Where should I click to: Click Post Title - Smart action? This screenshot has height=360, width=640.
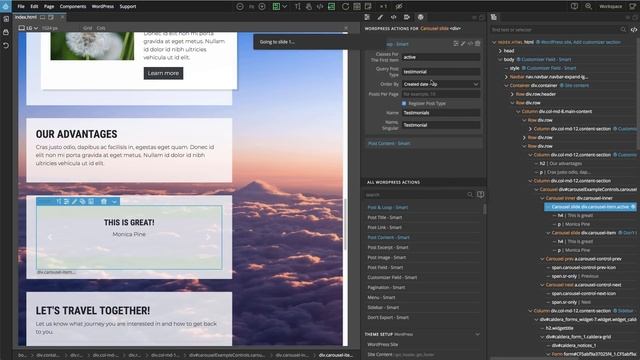(x=385, y=217)
